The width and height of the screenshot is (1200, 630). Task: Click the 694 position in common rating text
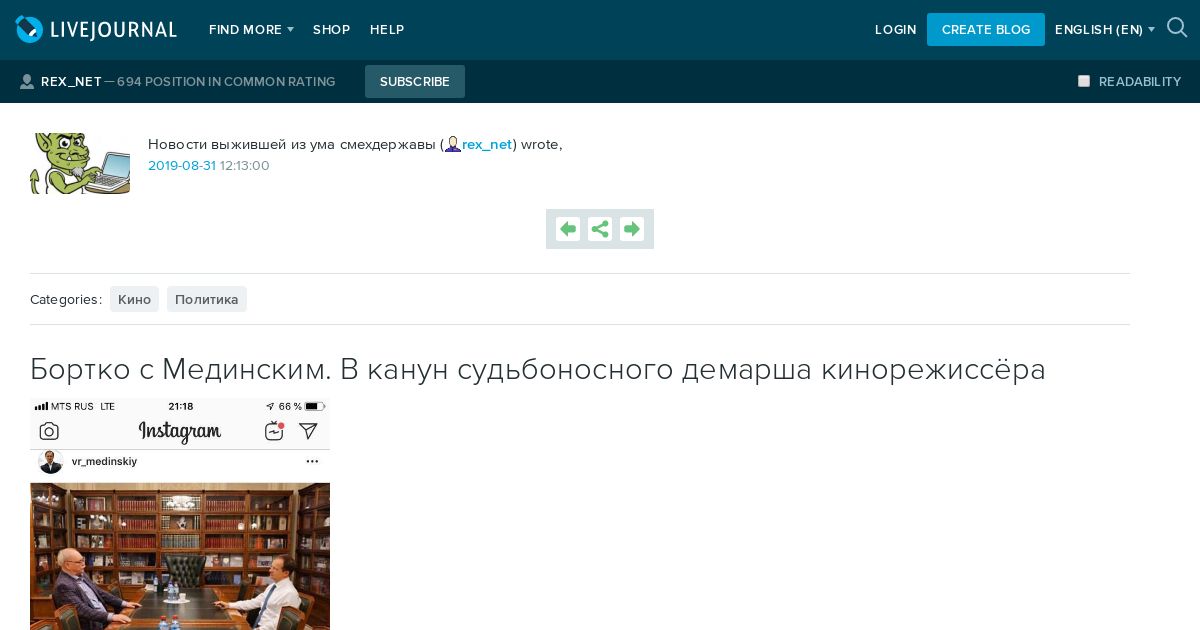(226, 82)
